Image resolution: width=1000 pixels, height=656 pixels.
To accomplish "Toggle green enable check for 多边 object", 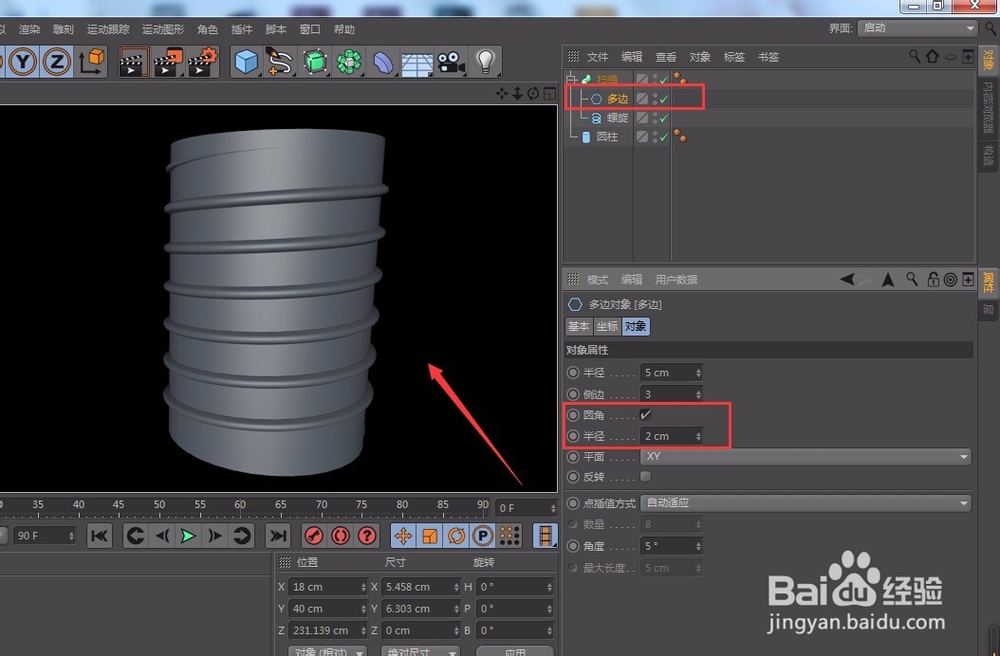I will (x=665, y=99).
